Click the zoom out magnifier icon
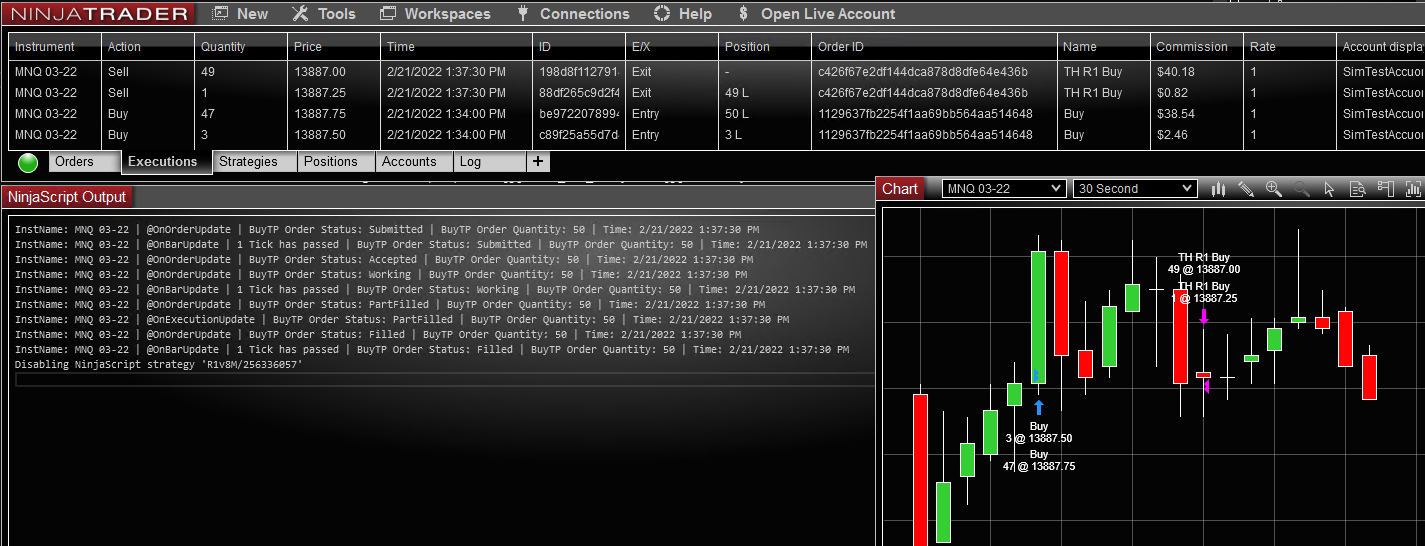Screen dimensions: 1425x546 point(1302,189)
